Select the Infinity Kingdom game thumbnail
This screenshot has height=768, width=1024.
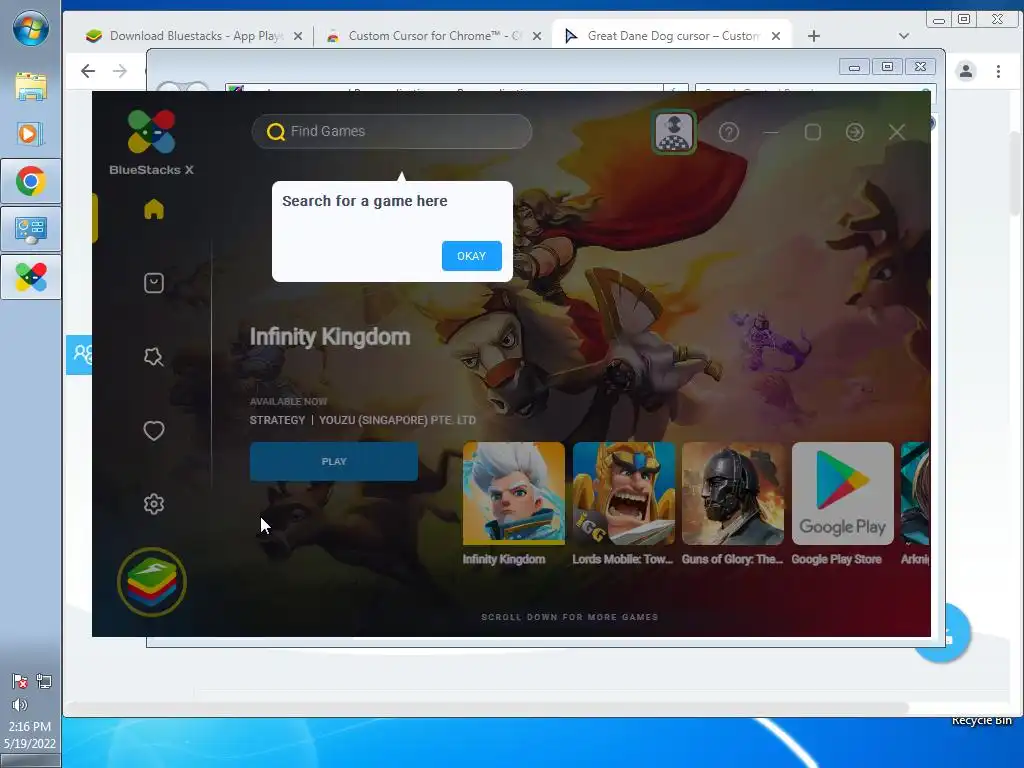(x=513, y=493)
